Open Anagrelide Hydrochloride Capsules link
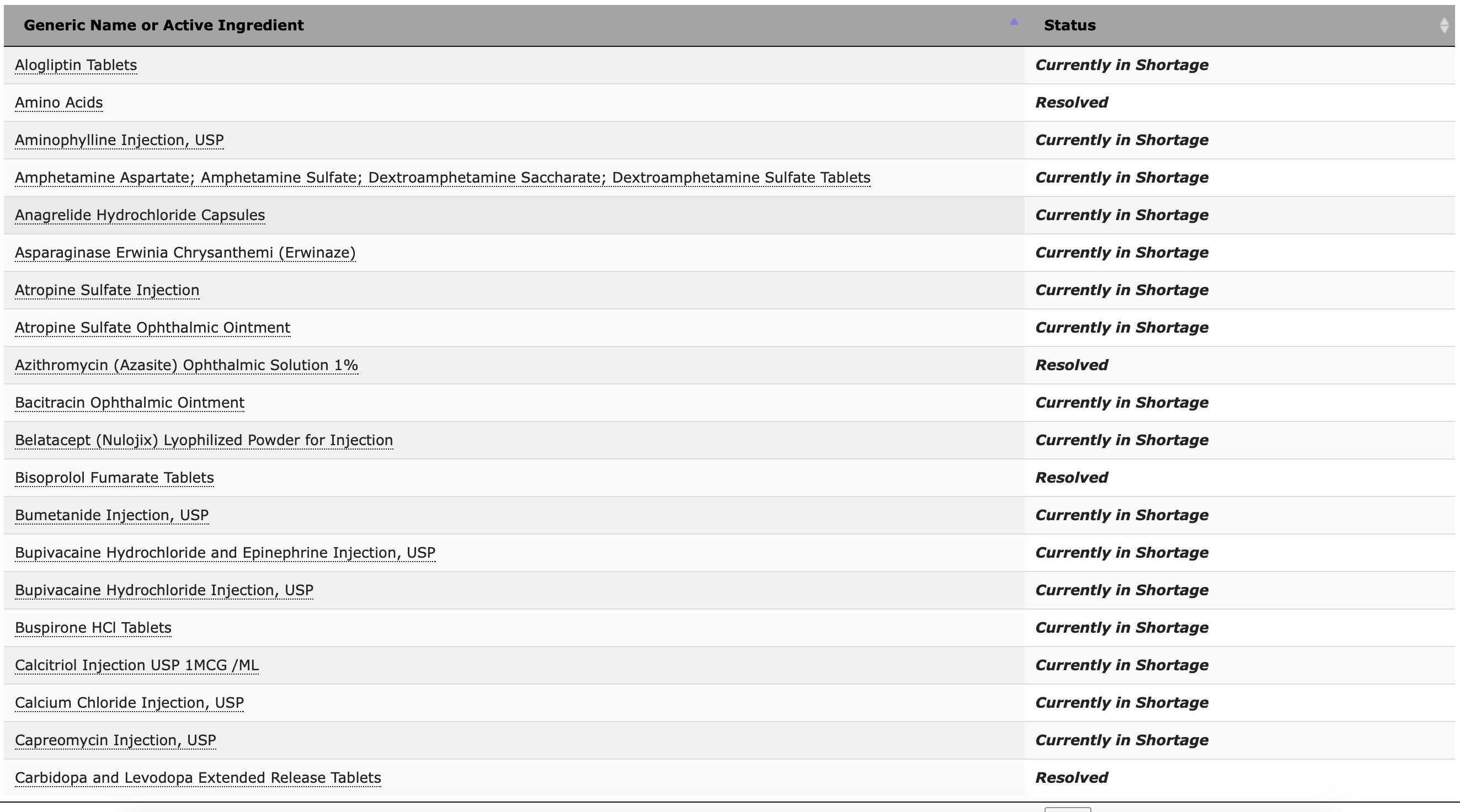 click(140, 215)
